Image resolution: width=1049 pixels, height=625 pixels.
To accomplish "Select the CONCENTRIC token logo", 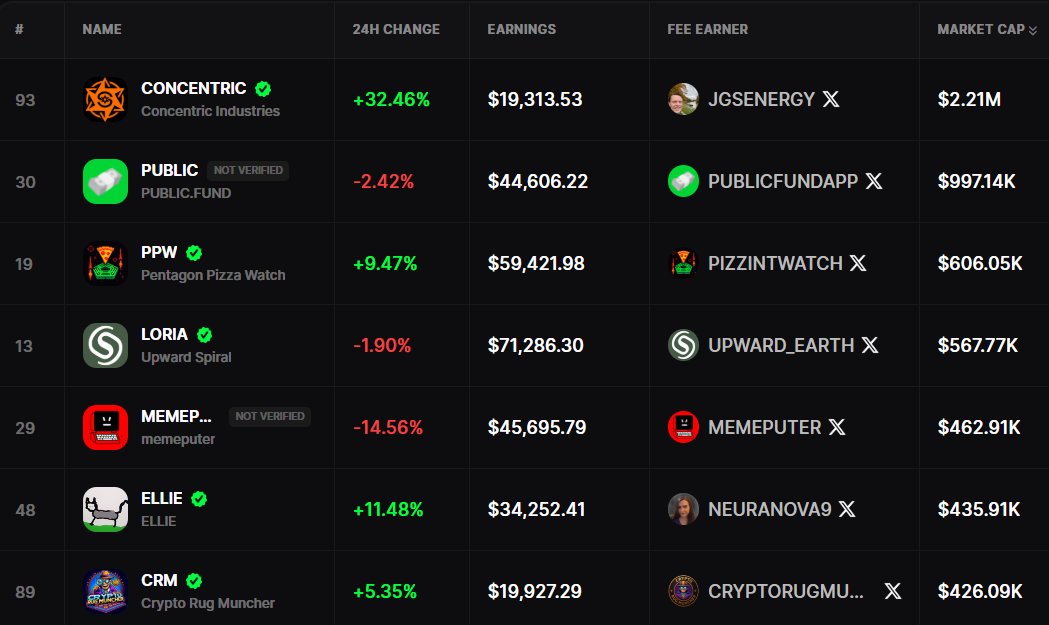I will click(103, 99).
